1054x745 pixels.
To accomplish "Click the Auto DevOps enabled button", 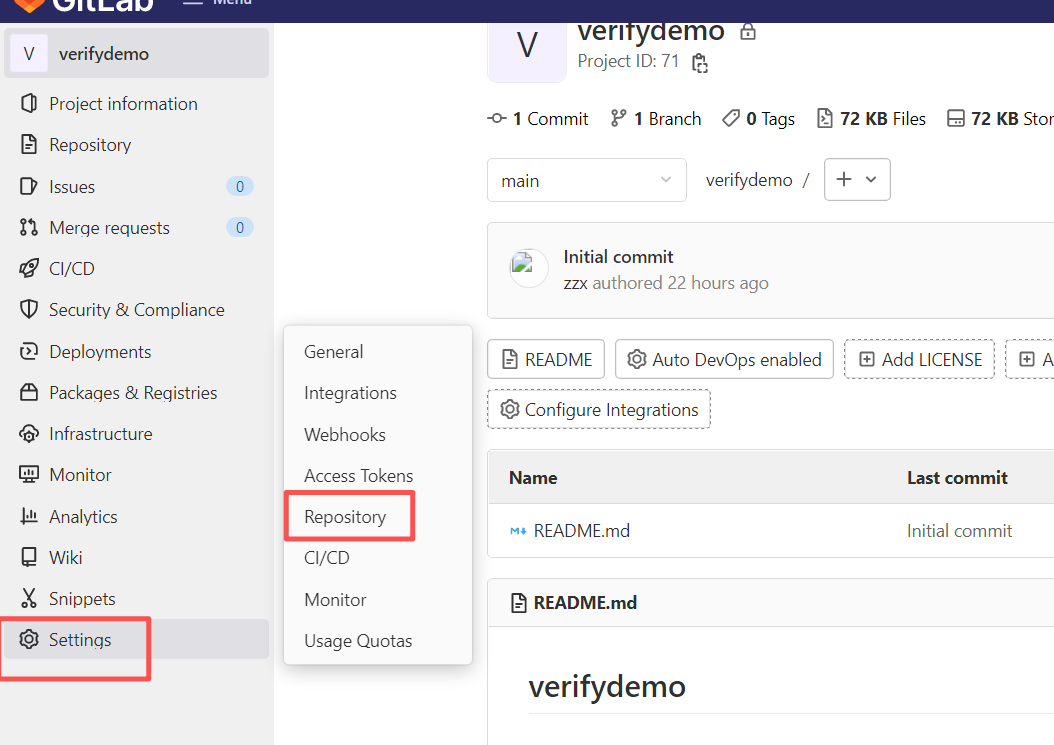I will [x=724, y=359].
